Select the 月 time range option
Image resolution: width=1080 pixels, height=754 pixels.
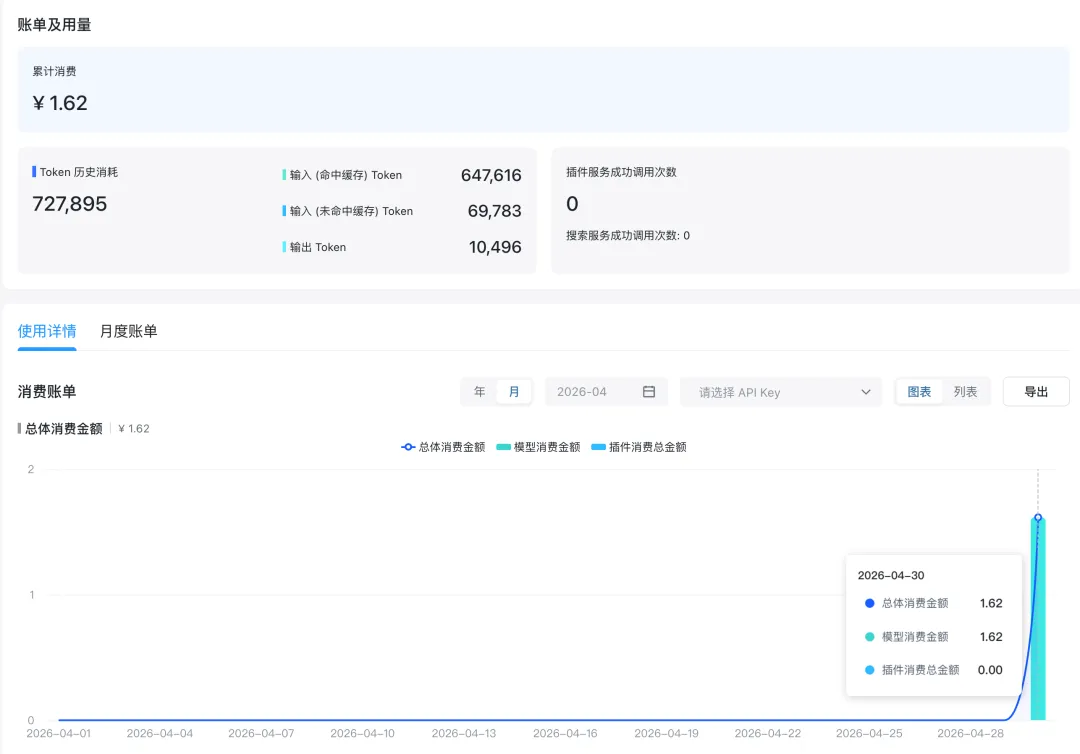click(x=514, y=392)
